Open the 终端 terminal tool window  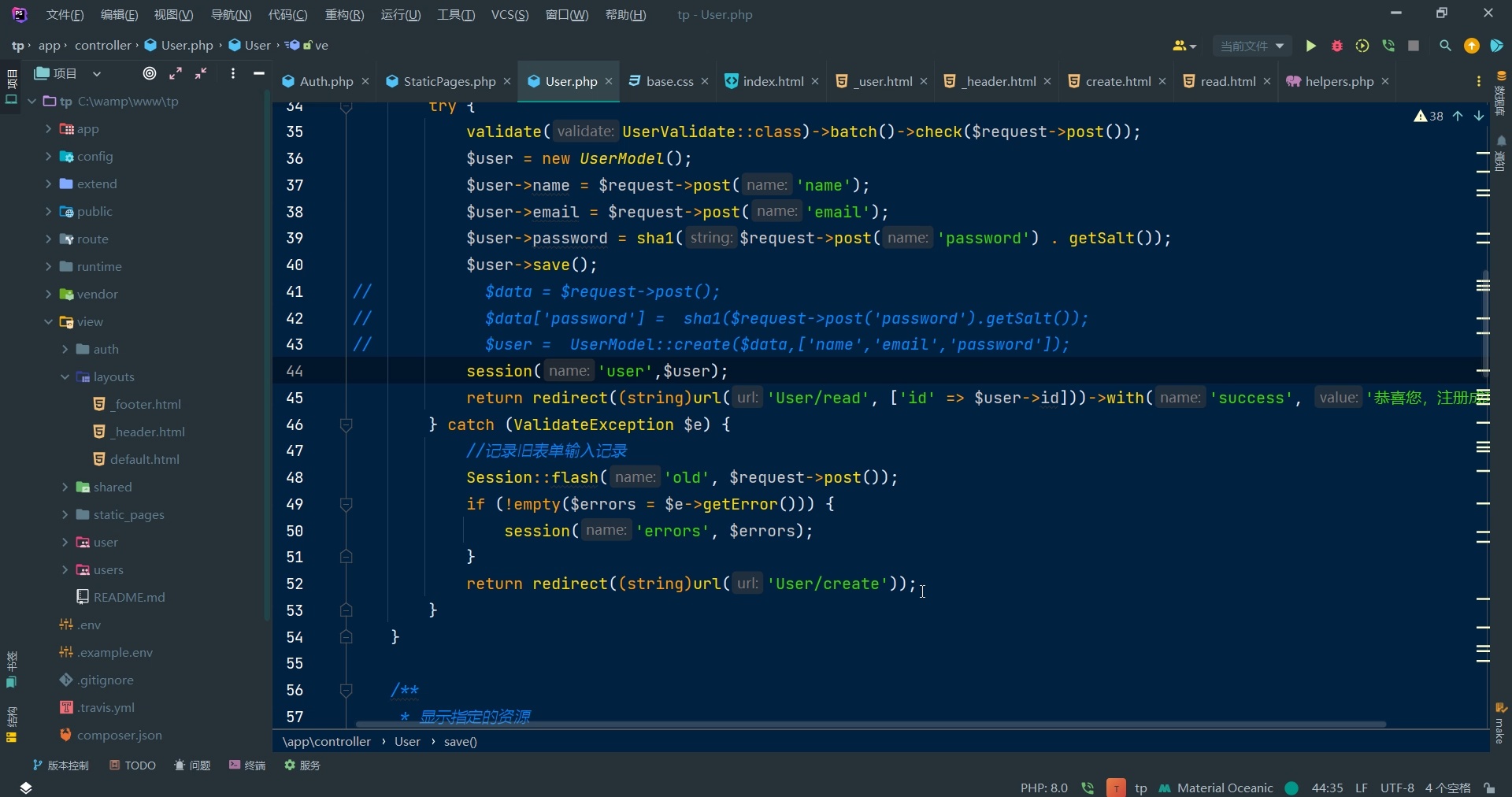[x=247, y=765]
